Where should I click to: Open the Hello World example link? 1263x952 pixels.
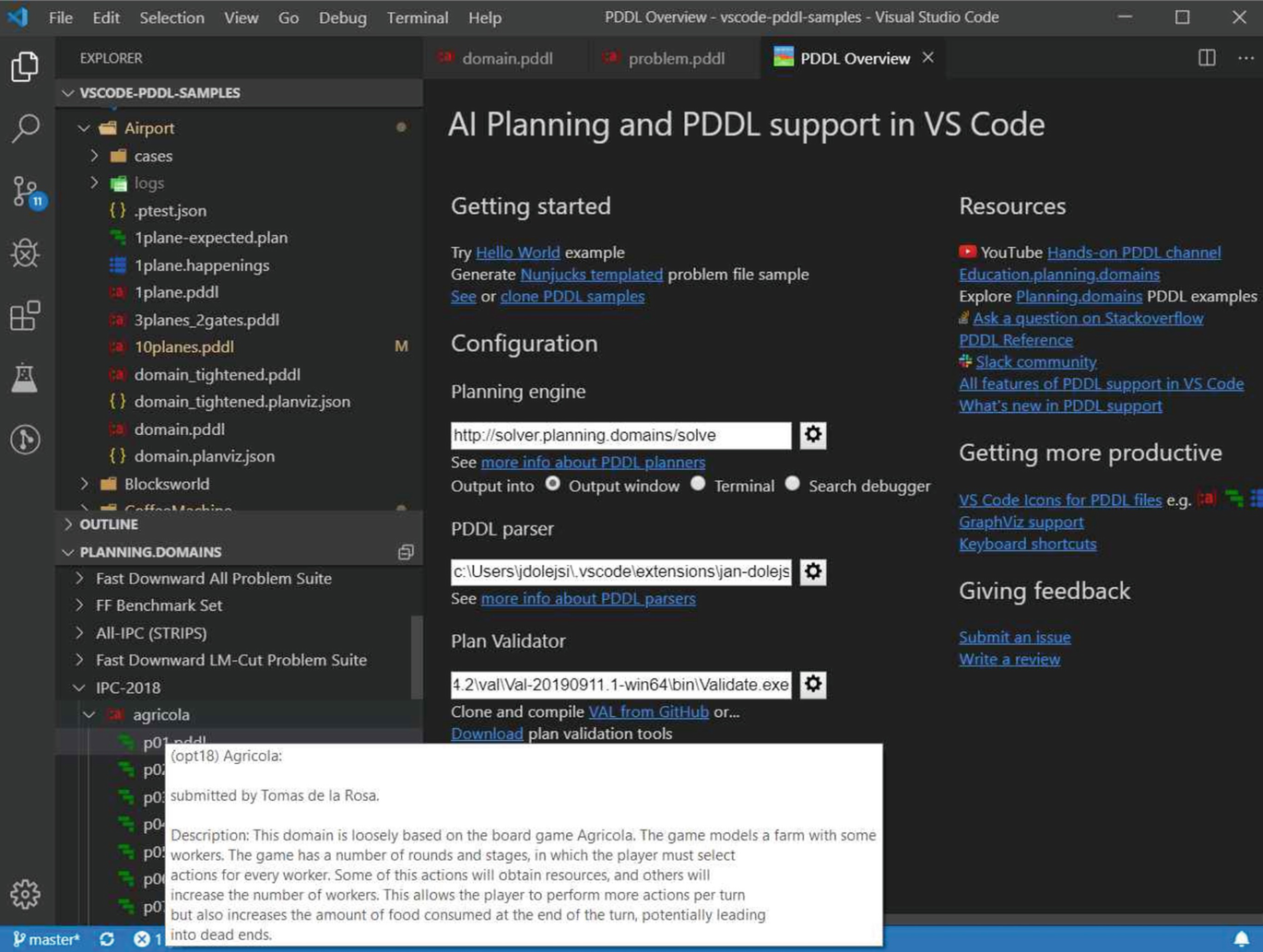point(517,253)
